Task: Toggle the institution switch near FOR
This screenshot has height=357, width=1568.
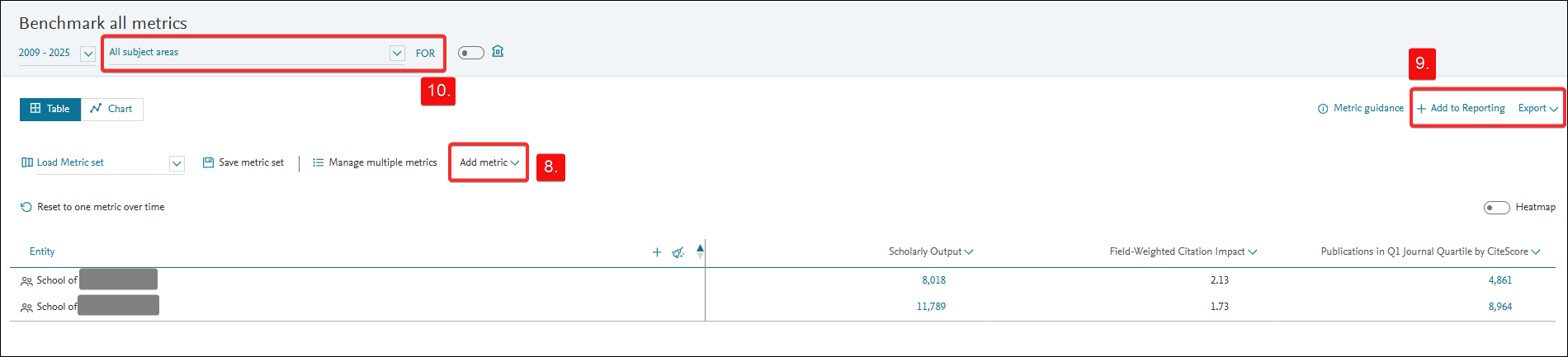Action: tap(470, 53)
